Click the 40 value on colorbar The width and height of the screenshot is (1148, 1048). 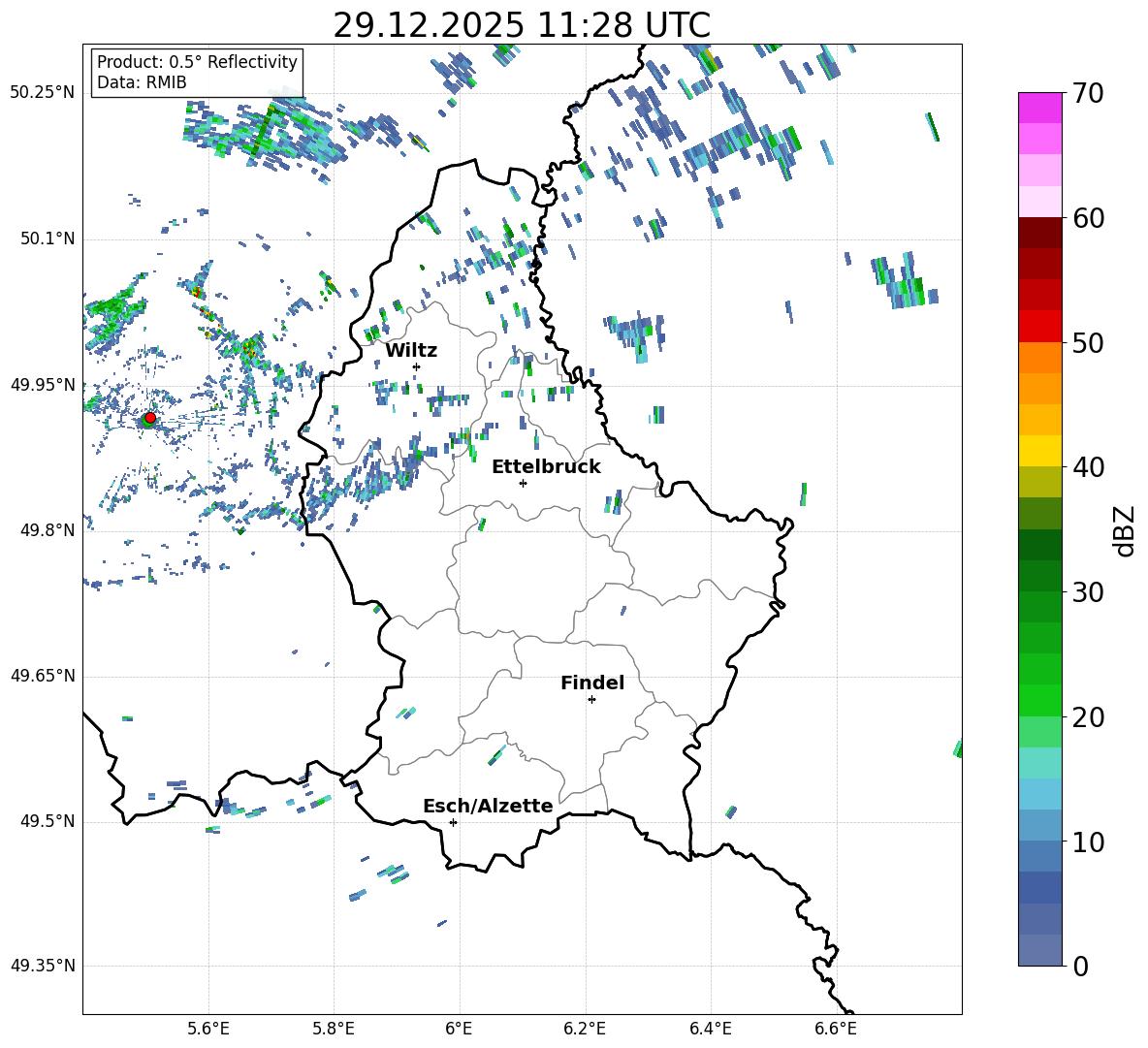click(1088, 467)
